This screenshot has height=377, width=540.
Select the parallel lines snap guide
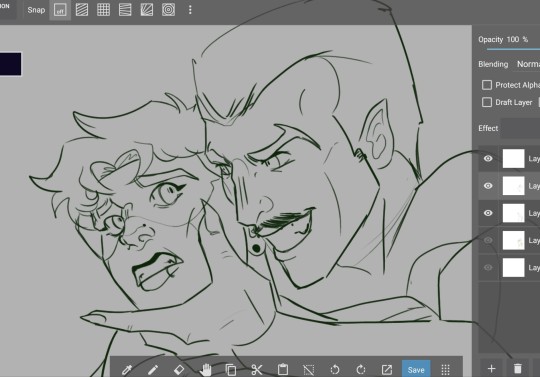82,10
